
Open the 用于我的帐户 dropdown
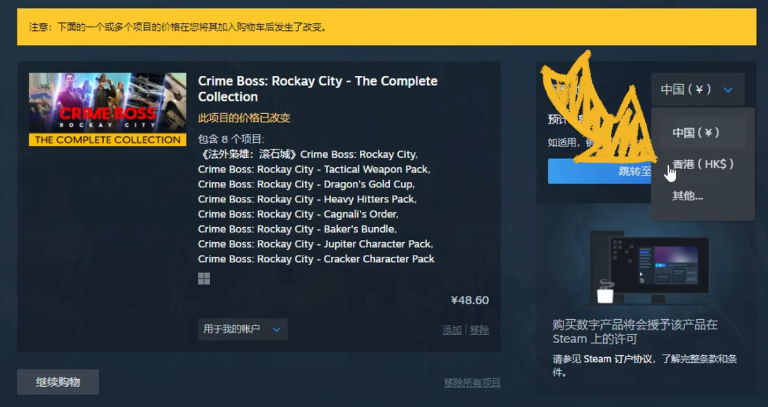point(242,329)
